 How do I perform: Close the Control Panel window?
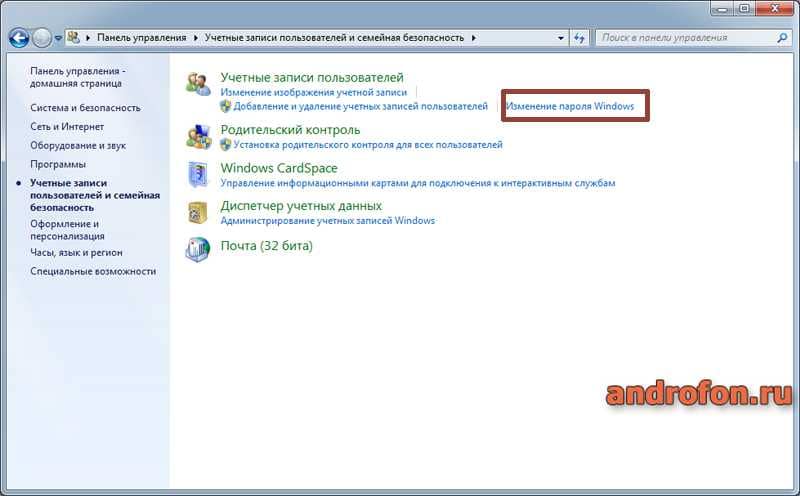point(774,9)
